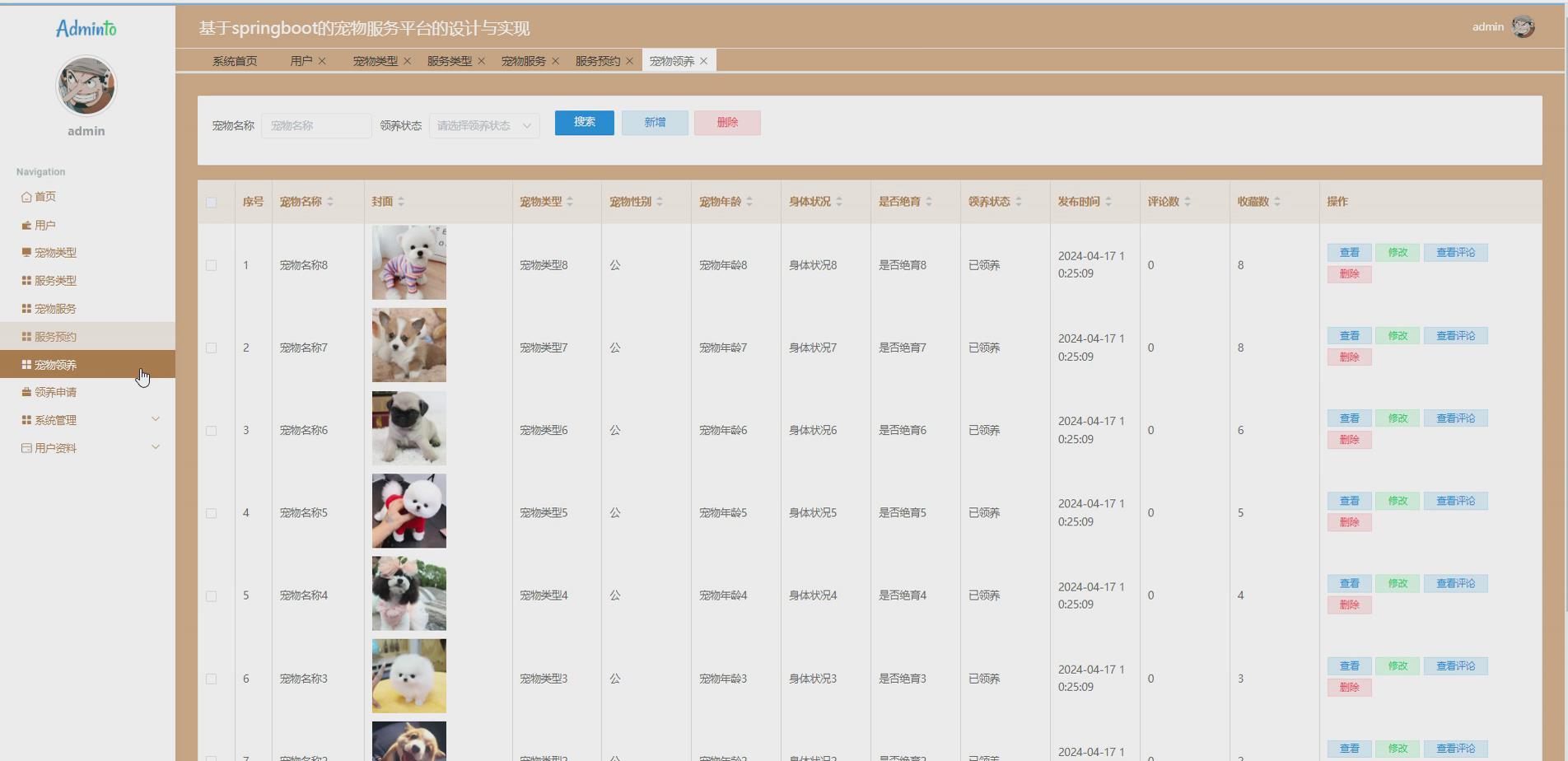Check the row for 宠物名称7
This screenshot has height=761, width=1568.
tap(212, 348)
